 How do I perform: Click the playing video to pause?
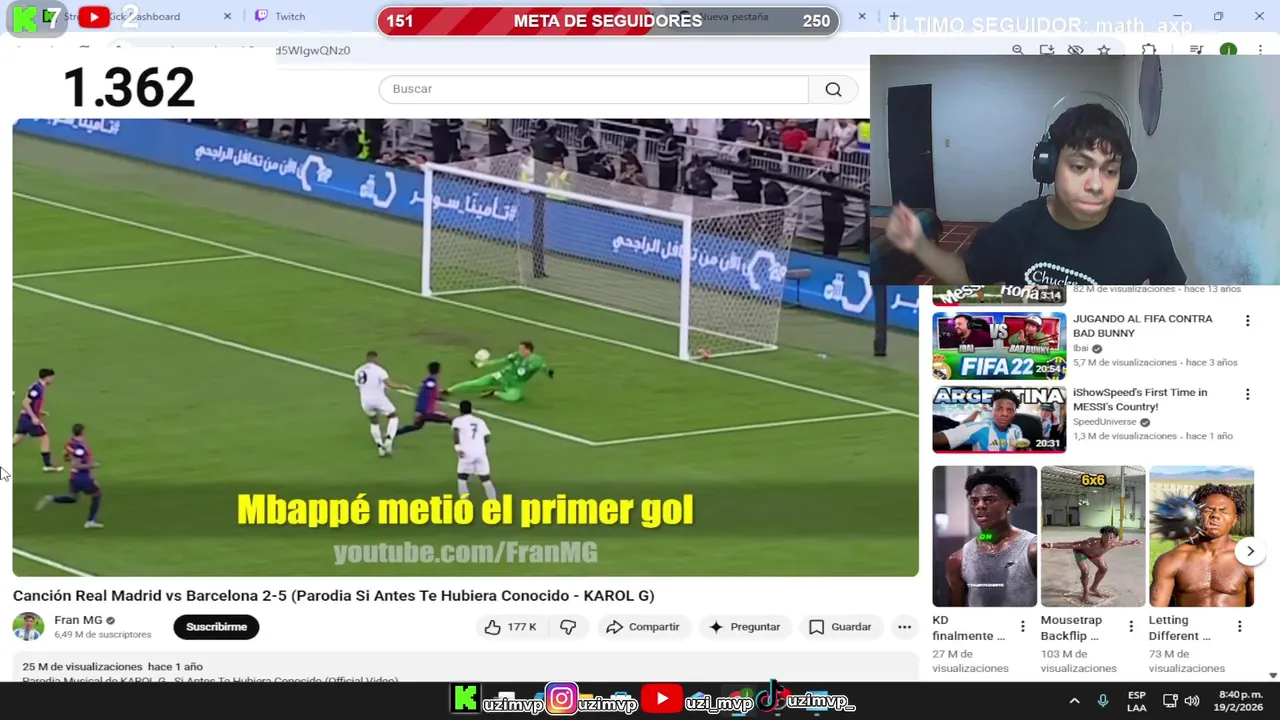(465, 347)
